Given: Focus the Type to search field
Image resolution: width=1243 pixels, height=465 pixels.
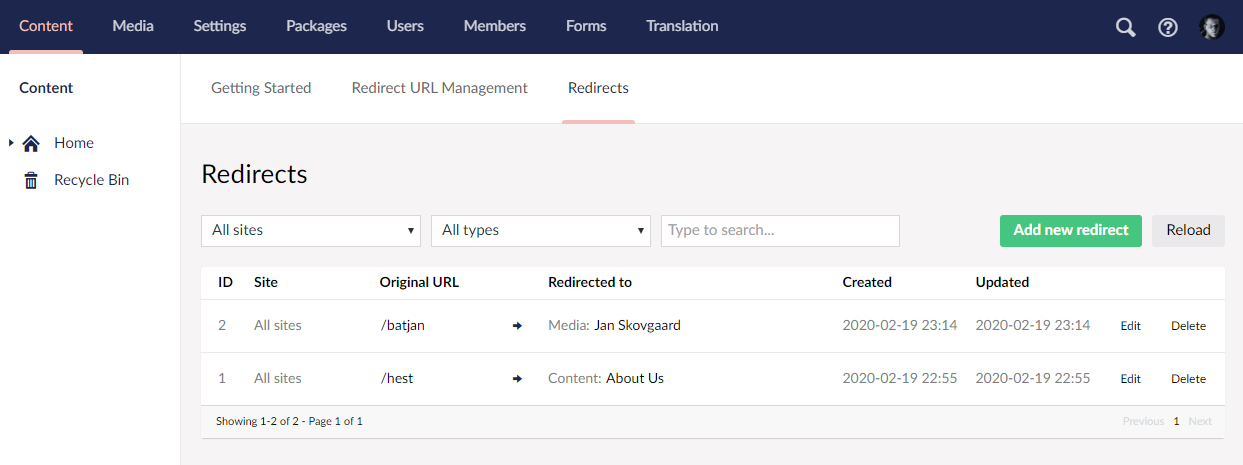Looking at the screenshot, I should point(780,230).
